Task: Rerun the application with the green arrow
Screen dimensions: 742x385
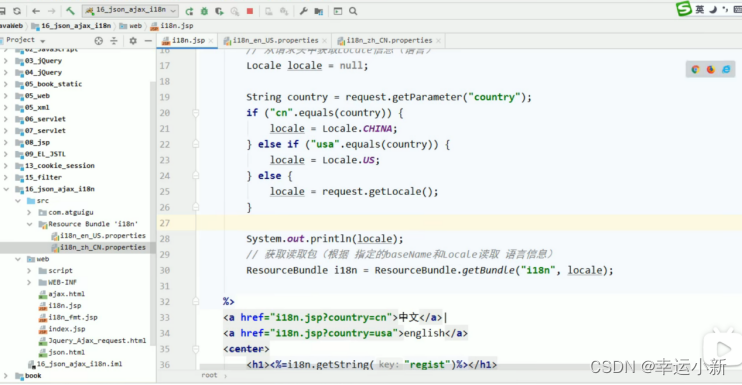Action: coord(189,11)
